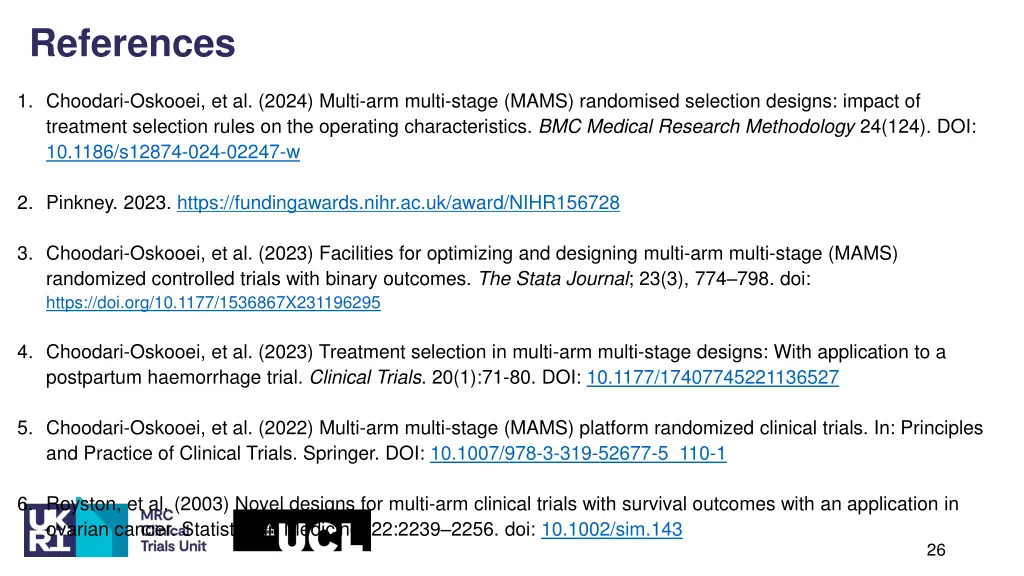This screenshot has width=1024, height=576.
Task: Click the References heading
Action: click(x=133, y=44)
